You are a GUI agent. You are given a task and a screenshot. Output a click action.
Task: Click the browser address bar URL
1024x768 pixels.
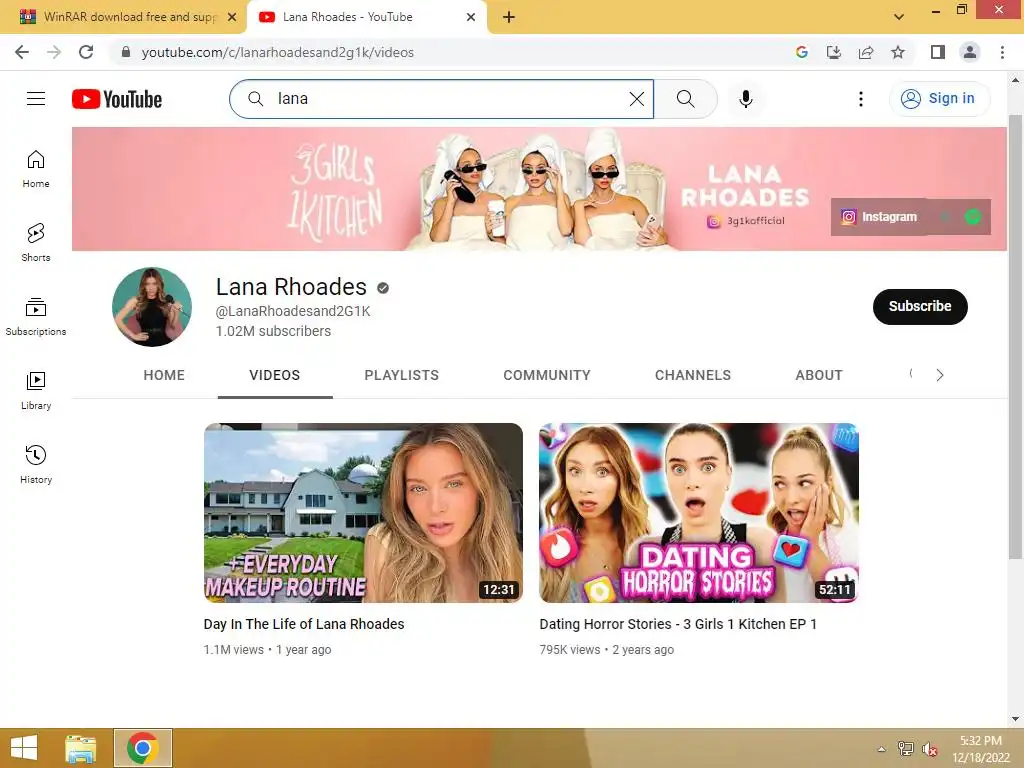point(278,52)
